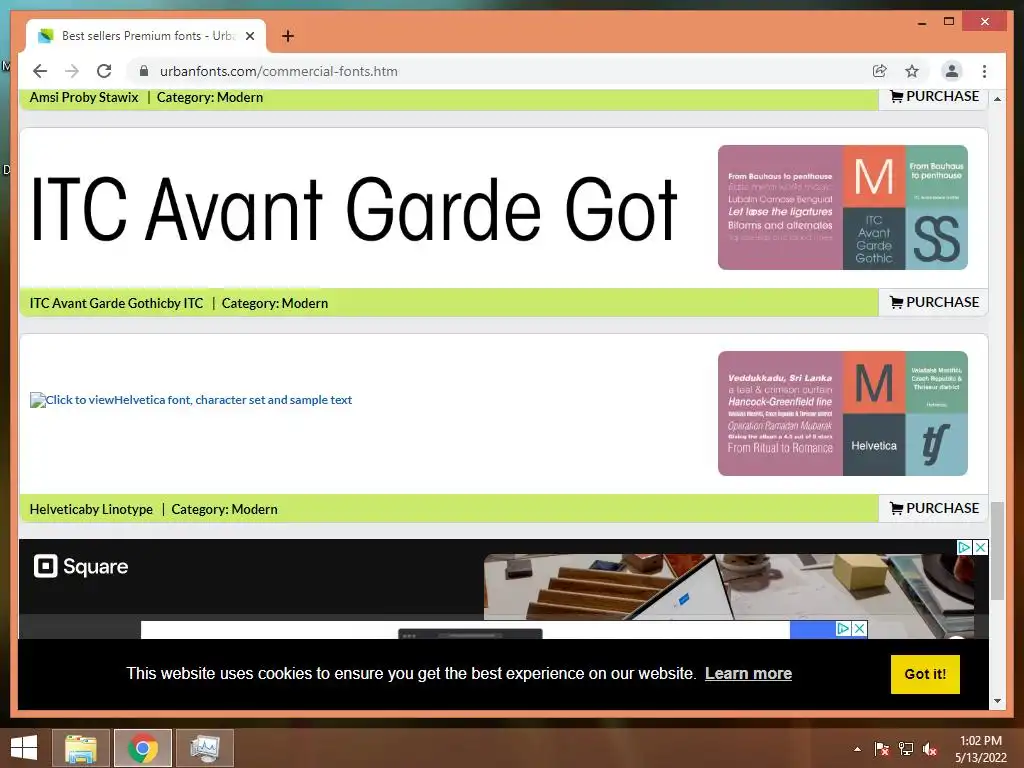Open the ITC Avant Garde Gothic poster thumbnail
The height and width of the screenshot is (768, 1024).
pyautogui.click(x=842, y=207)
